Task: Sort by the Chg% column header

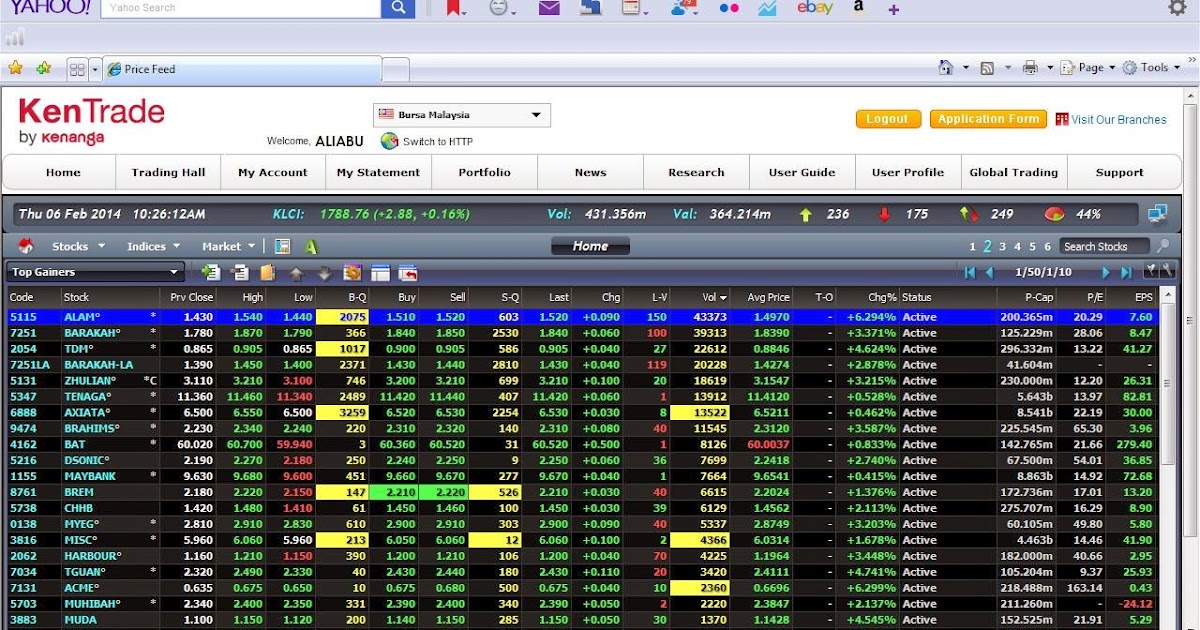Action: click(867, 297)
